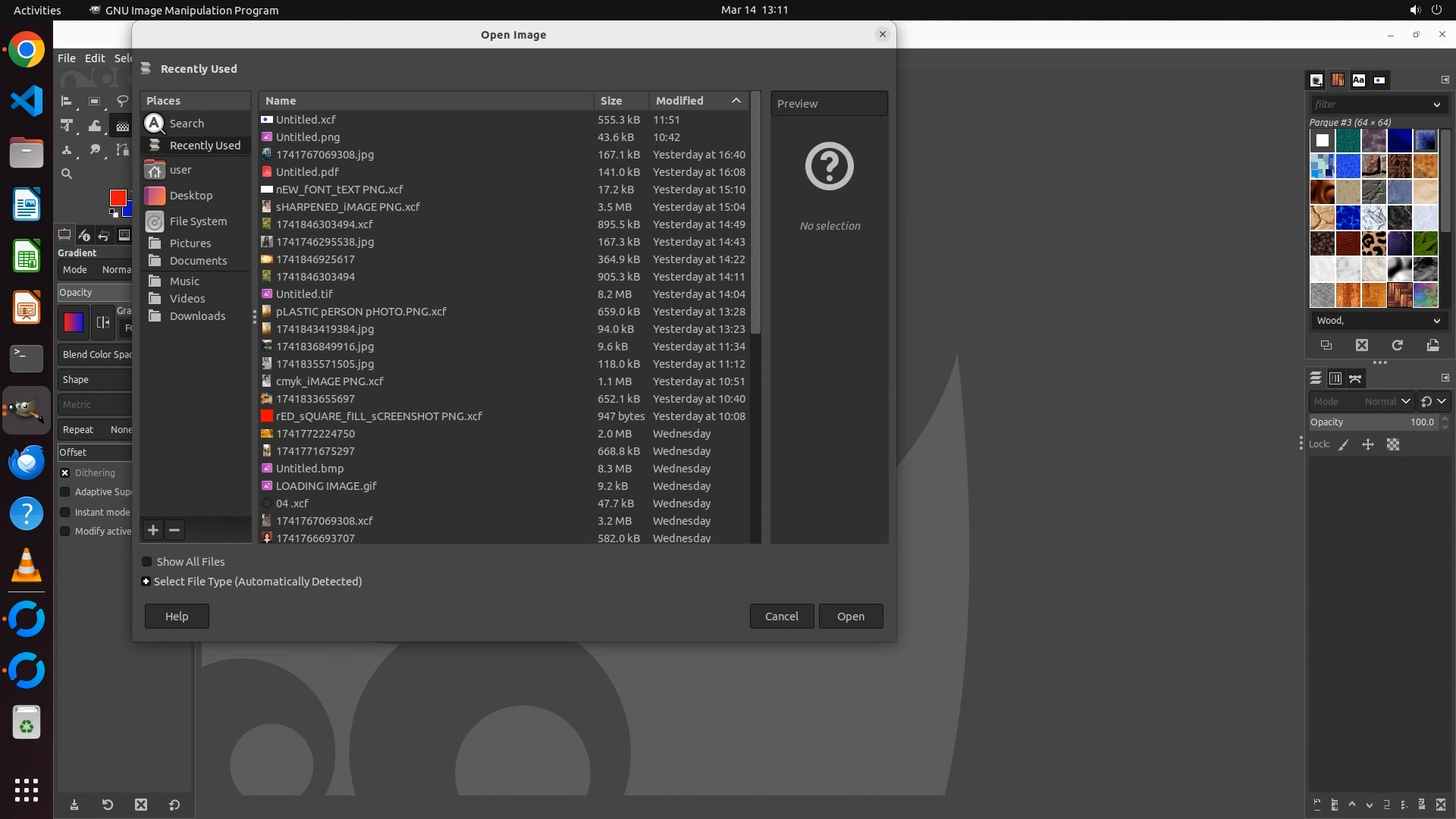Click the refresh patterns icon
Image resolution: width=1456 pixels, height=819 pixels.
[x=1397, y=345]
